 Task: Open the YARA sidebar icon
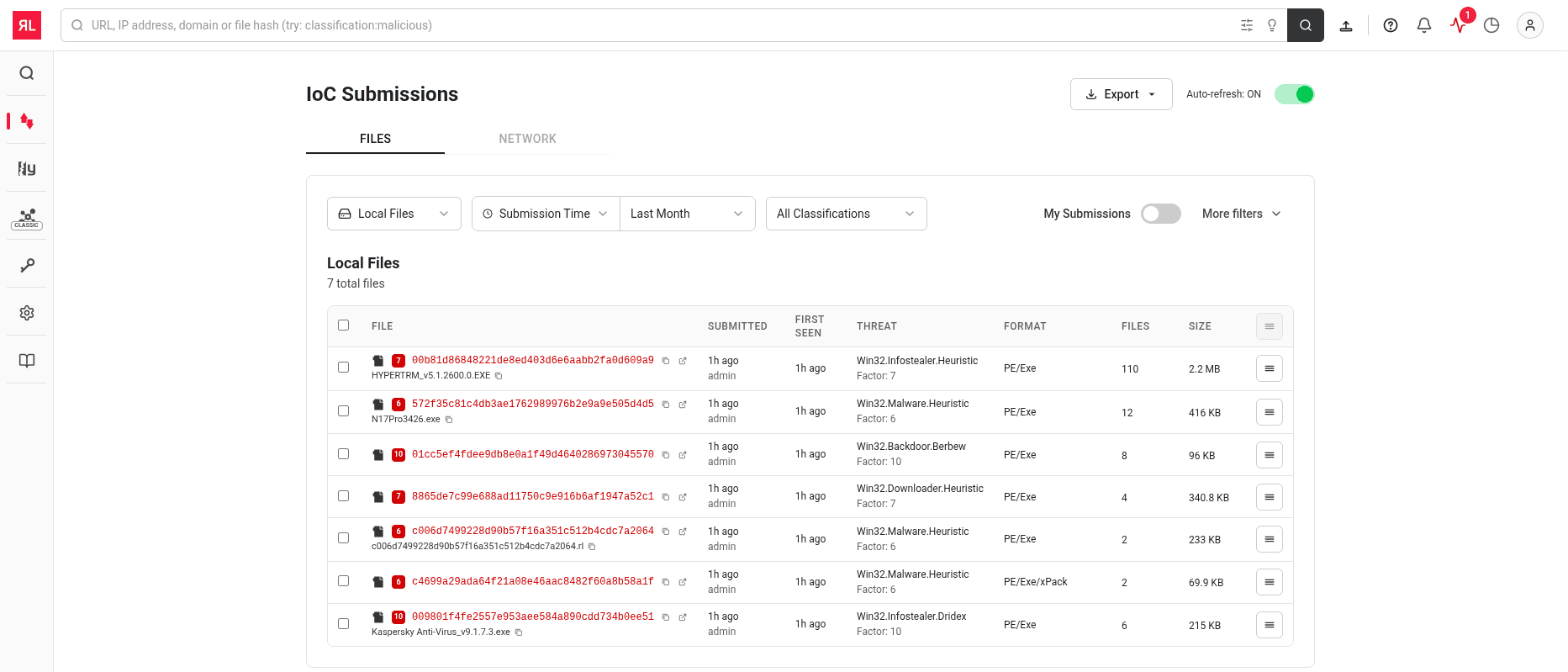coord(27,169)
